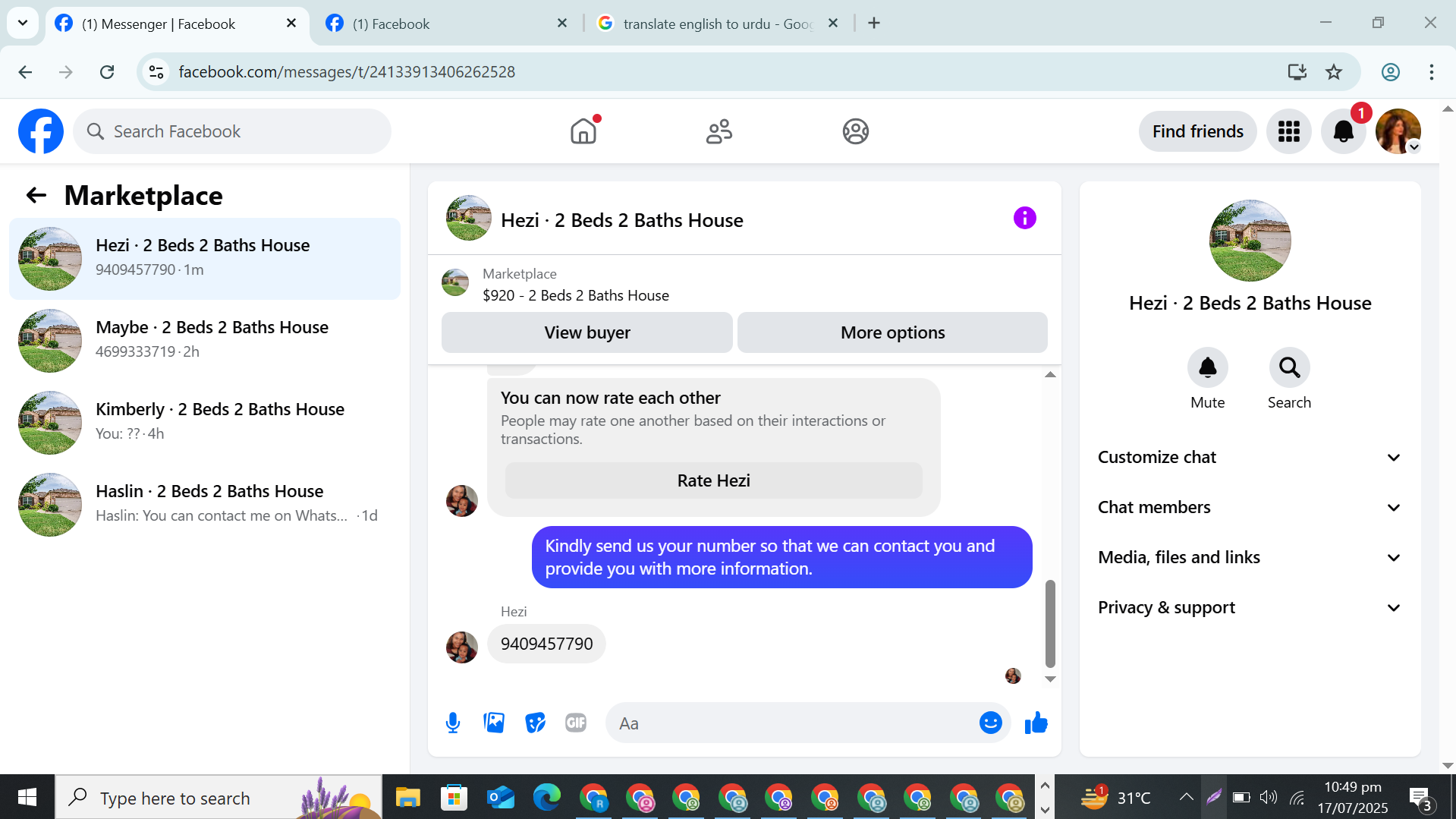The width and height of the screenshot is (1456, 819).
Task: Attach a photo or file icon
Action: pyautogui.click(x=494, y=723)
